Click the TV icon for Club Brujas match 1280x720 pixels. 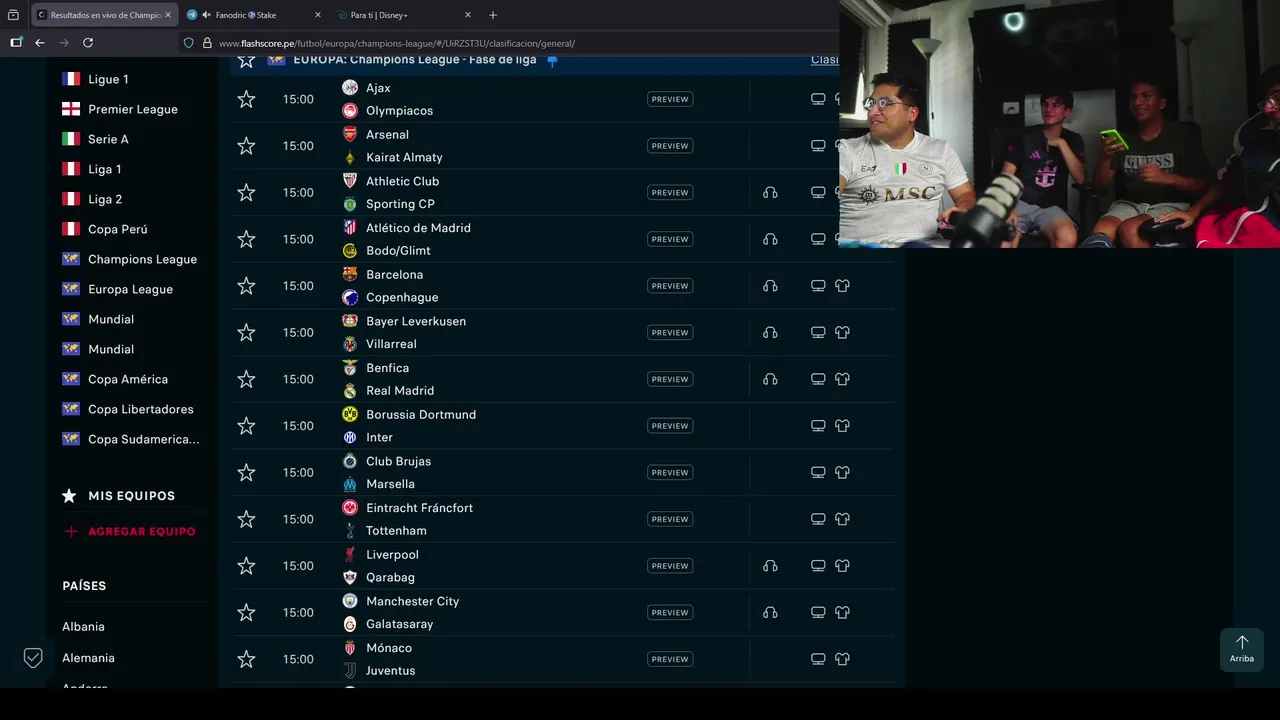point(818,472)
